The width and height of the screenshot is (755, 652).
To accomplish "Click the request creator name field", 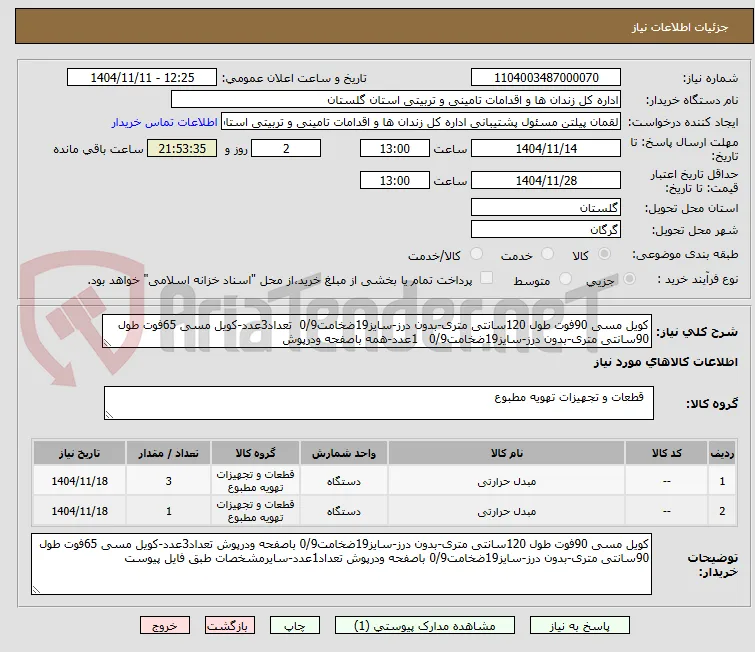I will coord(421,122).
